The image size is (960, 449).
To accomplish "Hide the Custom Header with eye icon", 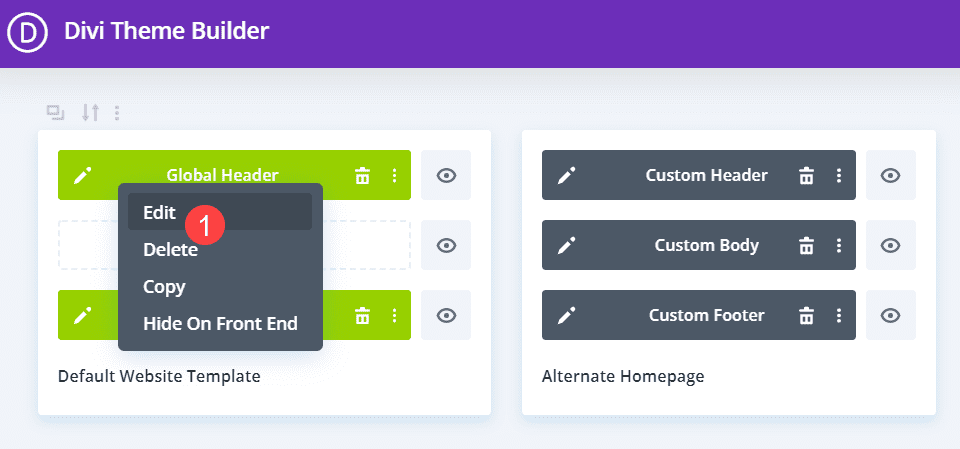I will point(890,176).
